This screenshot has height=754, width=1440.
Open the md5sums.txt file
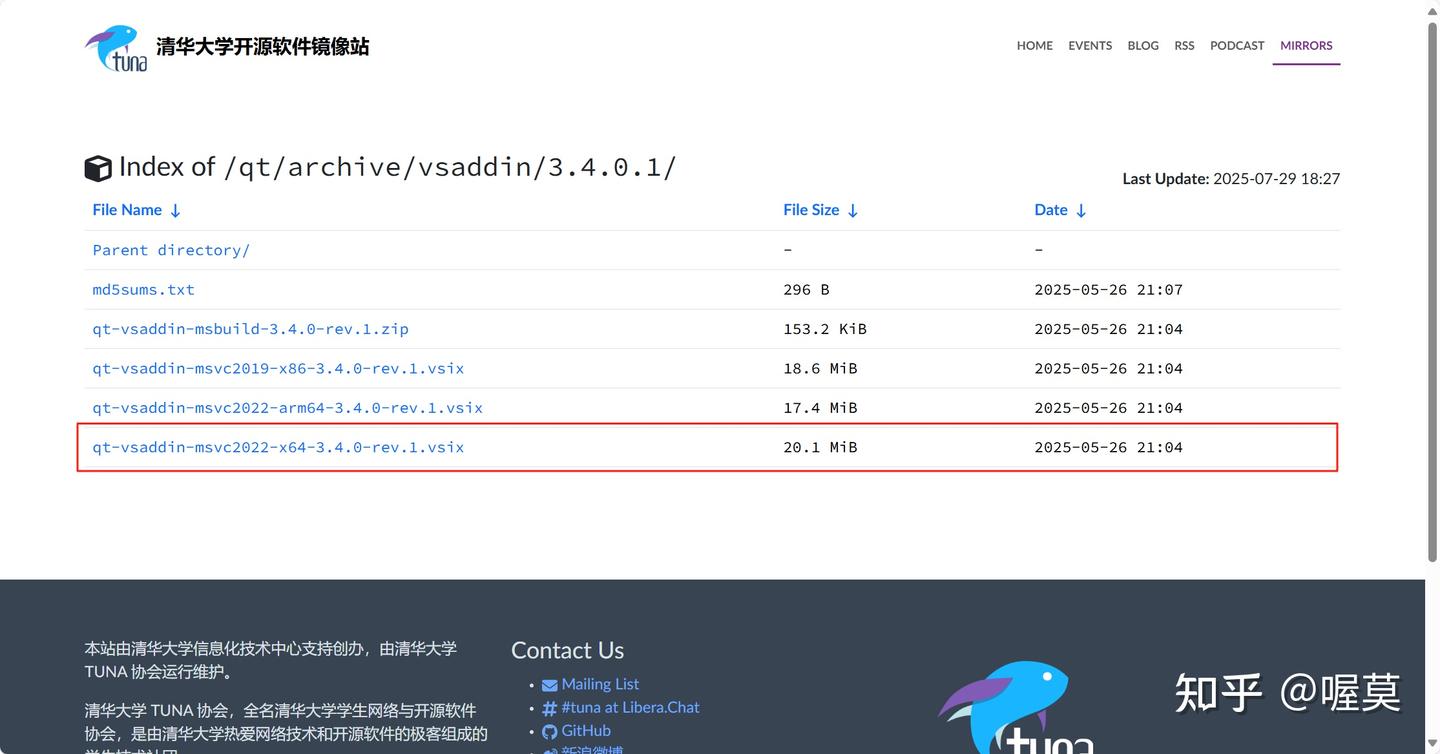(143, 289)
